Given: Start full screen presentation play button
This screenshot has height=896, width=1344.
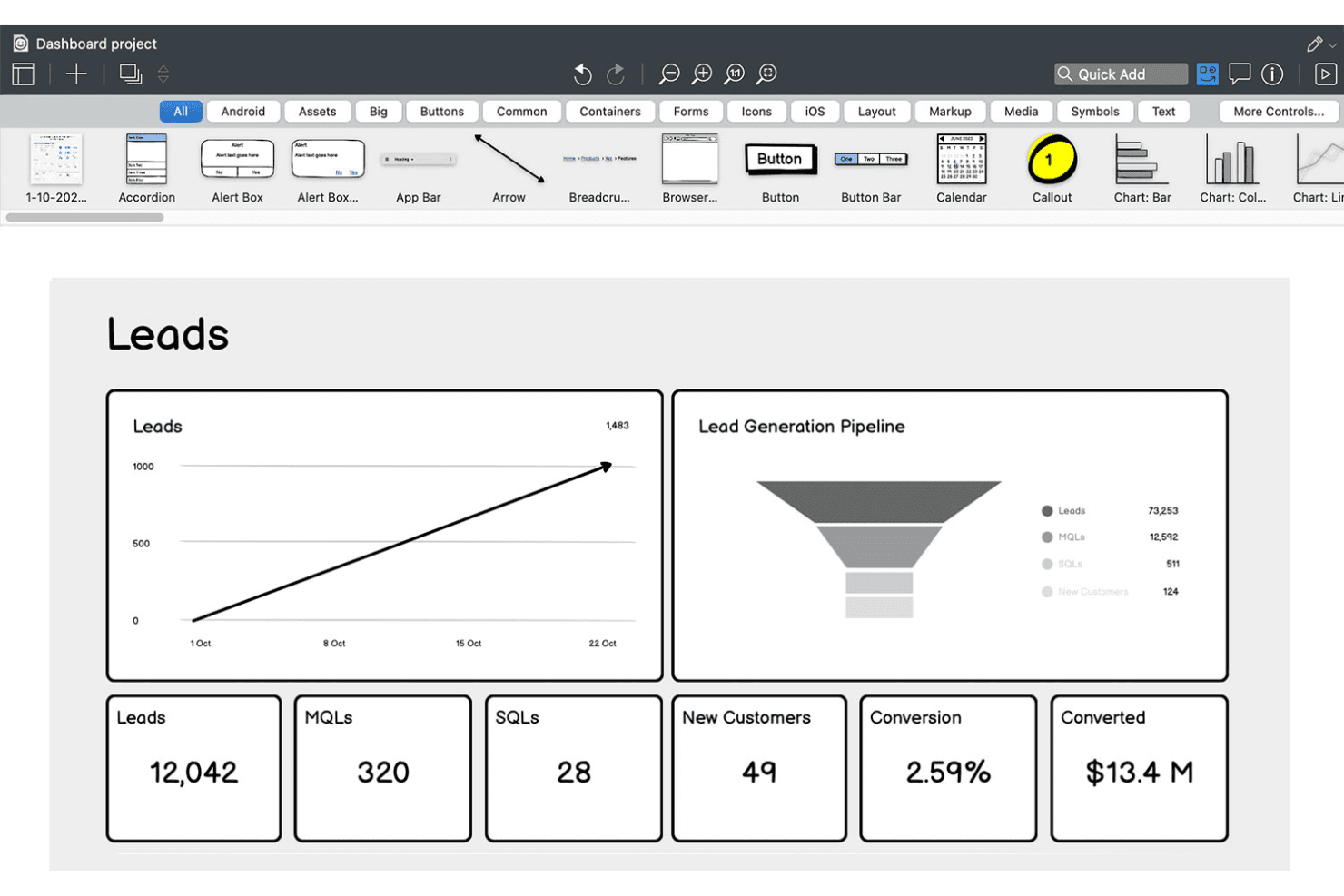Looking at the screenshot, I should click(1326, 74).
